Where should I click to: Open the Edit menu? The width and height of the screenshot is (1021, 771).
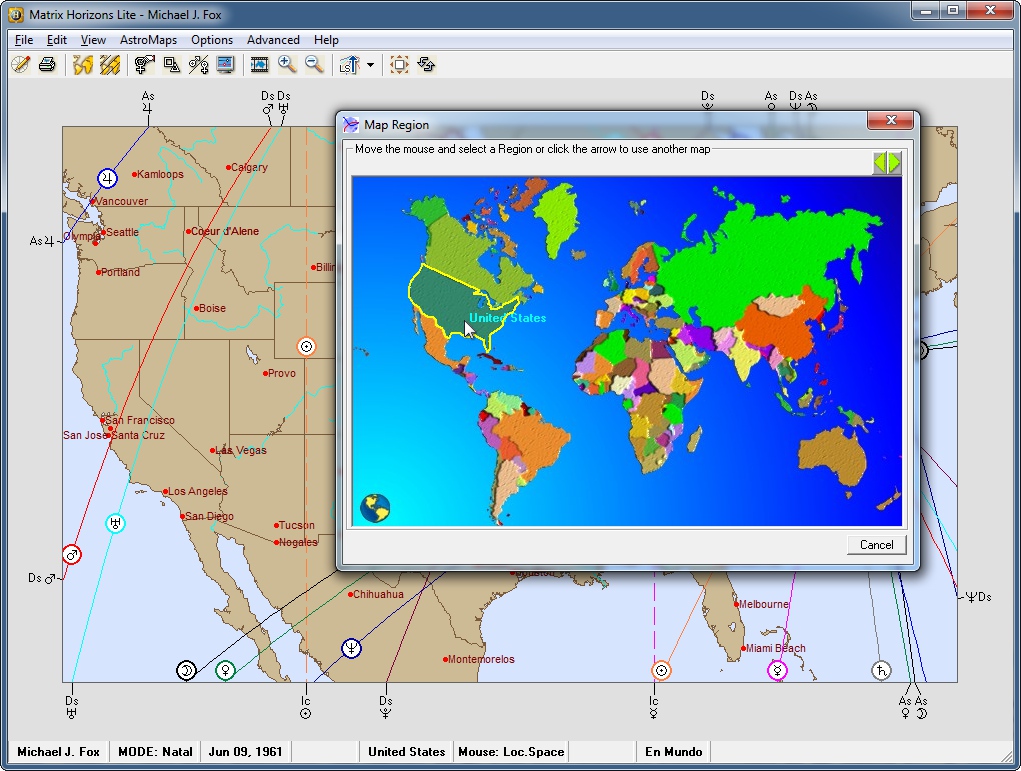[x=57, y=40]
